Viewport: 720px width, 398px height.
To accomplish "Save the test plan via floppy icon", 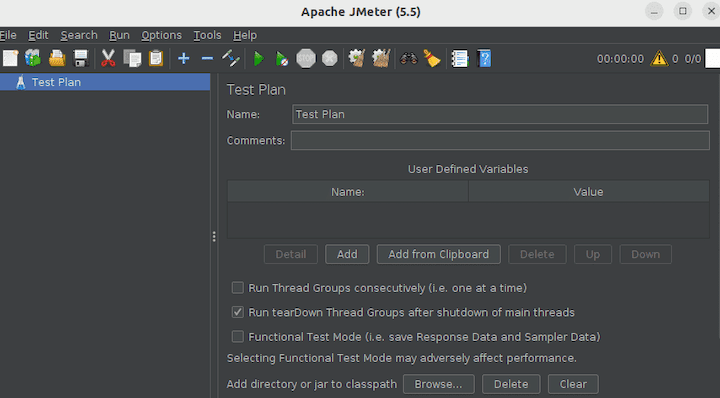I will (81, 59).
